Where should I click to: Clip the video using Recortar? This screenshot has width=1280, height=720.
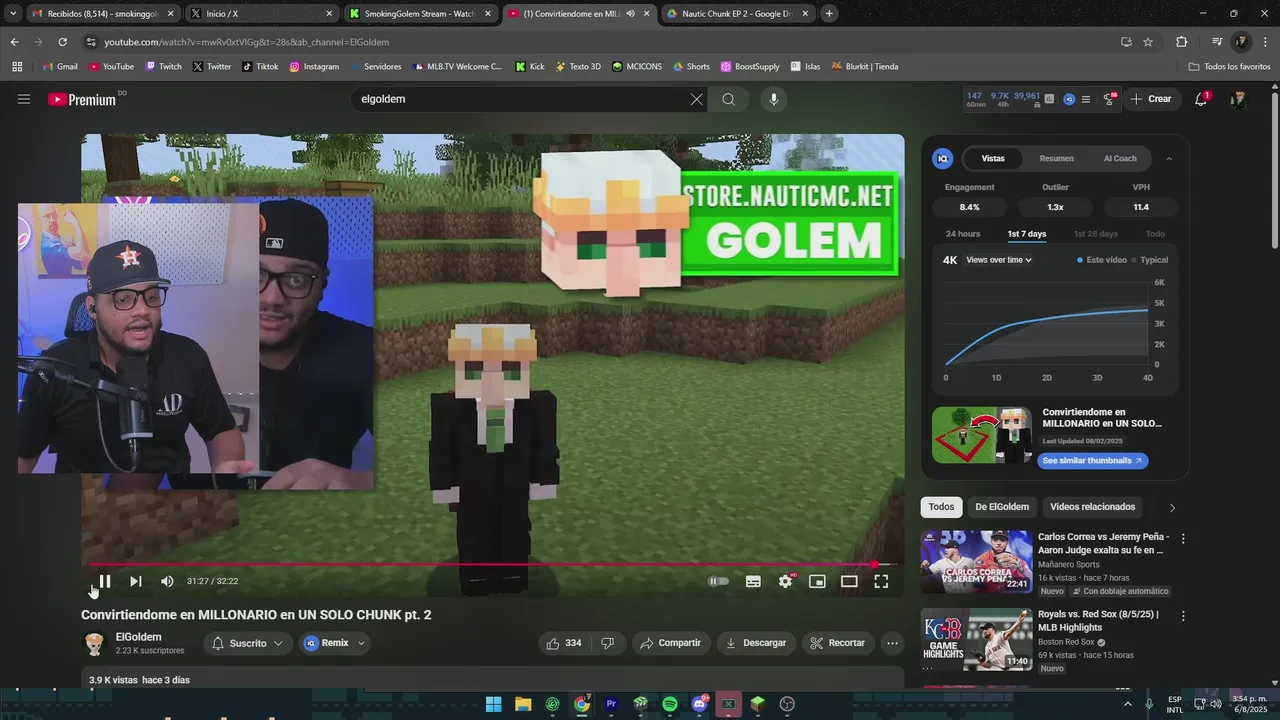(x=838, y=643)
